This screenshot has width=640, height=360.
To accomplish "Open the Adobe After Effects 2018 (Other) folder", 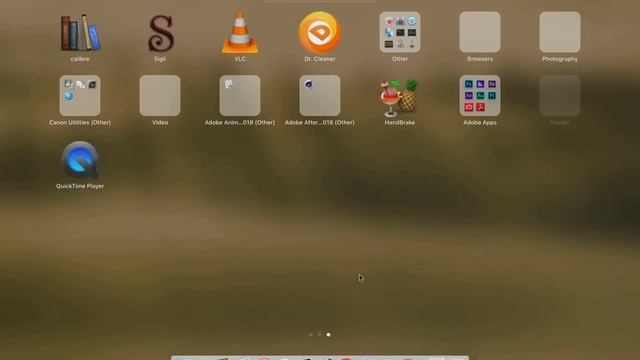I will [320, 96].
